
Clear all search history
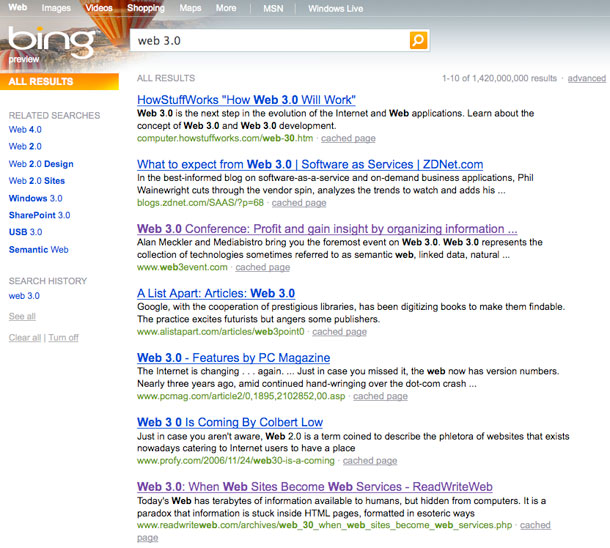(25, 338)
